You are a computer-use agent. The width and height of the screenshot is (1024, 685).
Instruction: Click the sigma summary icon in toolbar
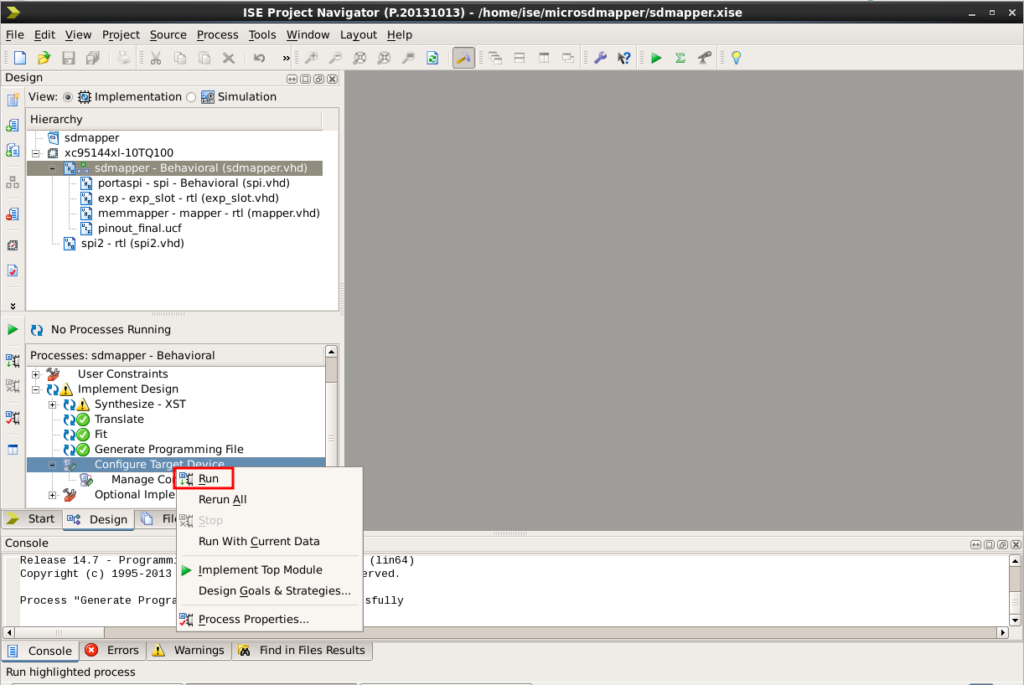coord(680,58)
